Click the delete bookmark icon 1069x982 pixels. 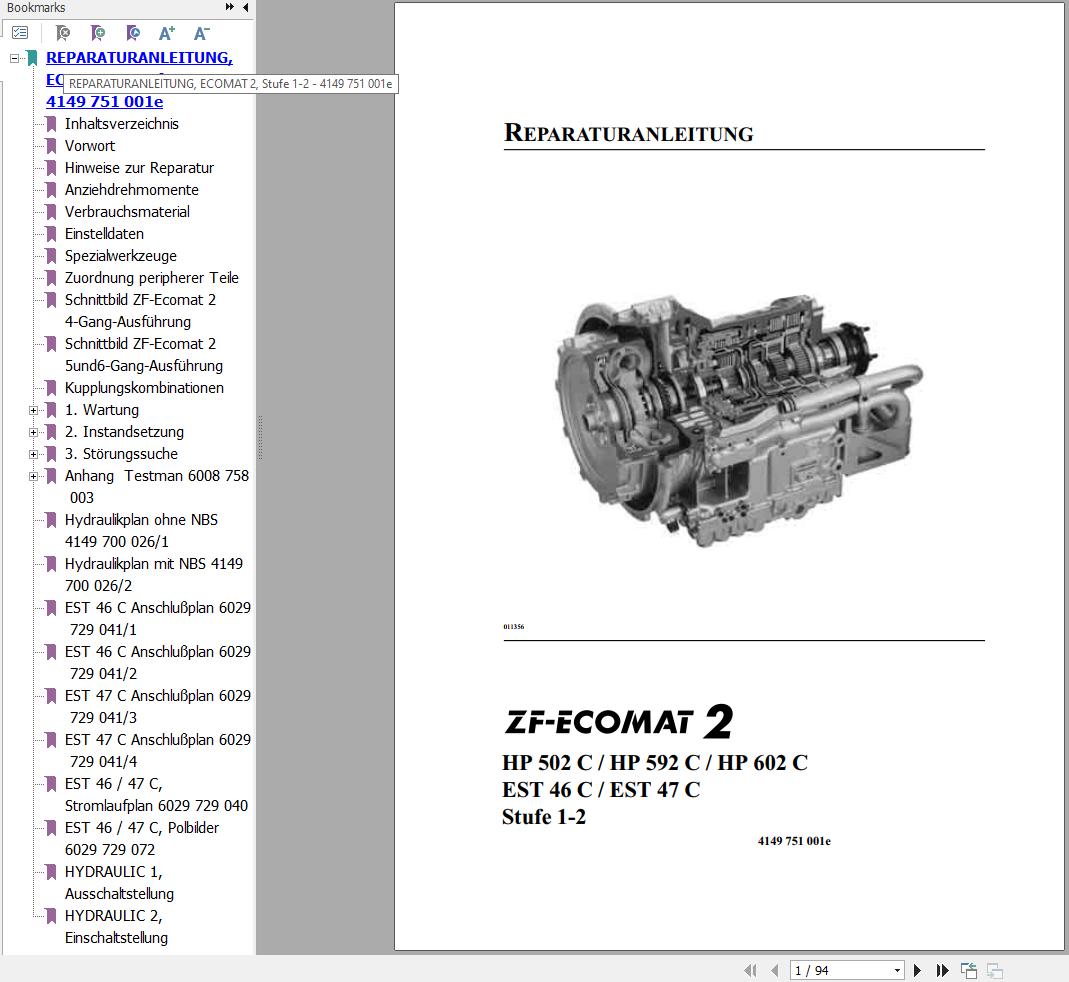[x=62, y=32]
